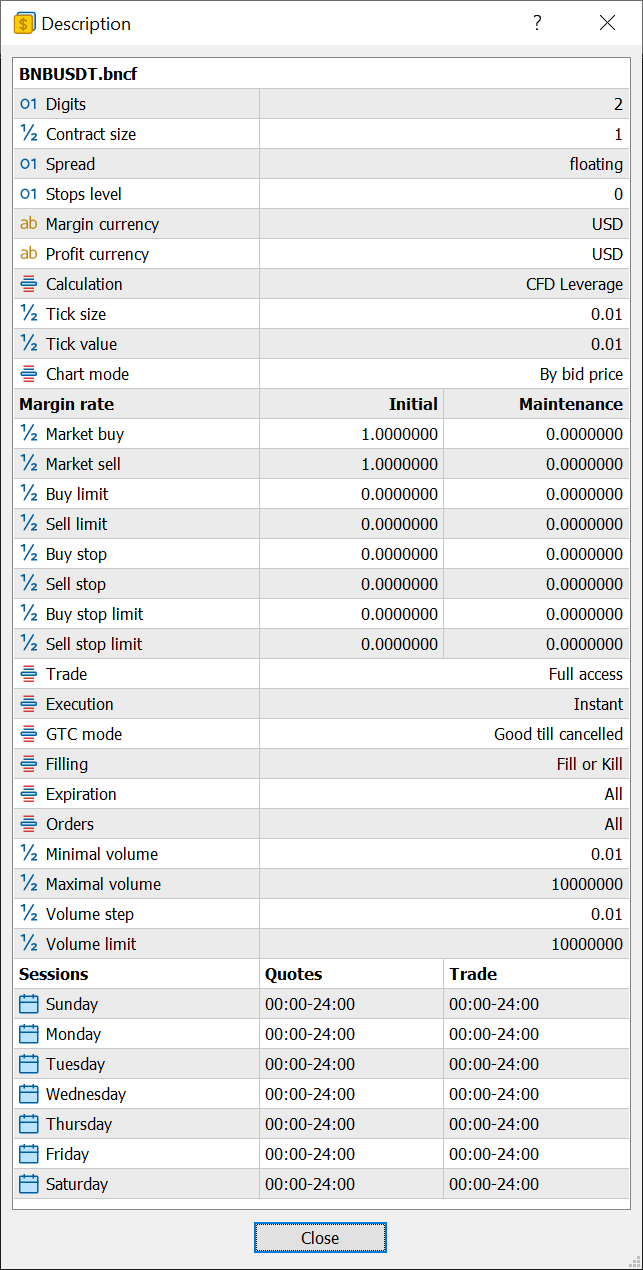Close the dialog with the X button
The height and width of the screenshot is (1270, 643).
tap(607, 23)
